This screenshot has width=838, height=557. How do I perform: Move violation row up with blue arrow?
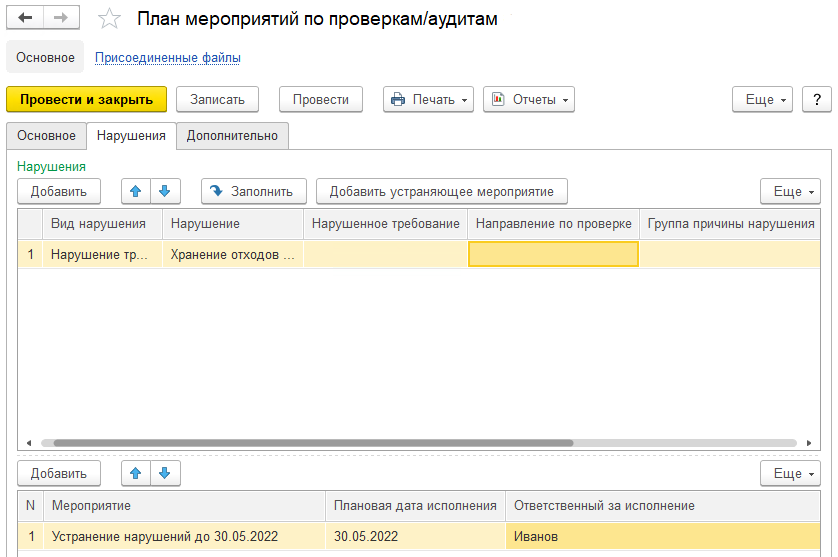tap(136, 191)
